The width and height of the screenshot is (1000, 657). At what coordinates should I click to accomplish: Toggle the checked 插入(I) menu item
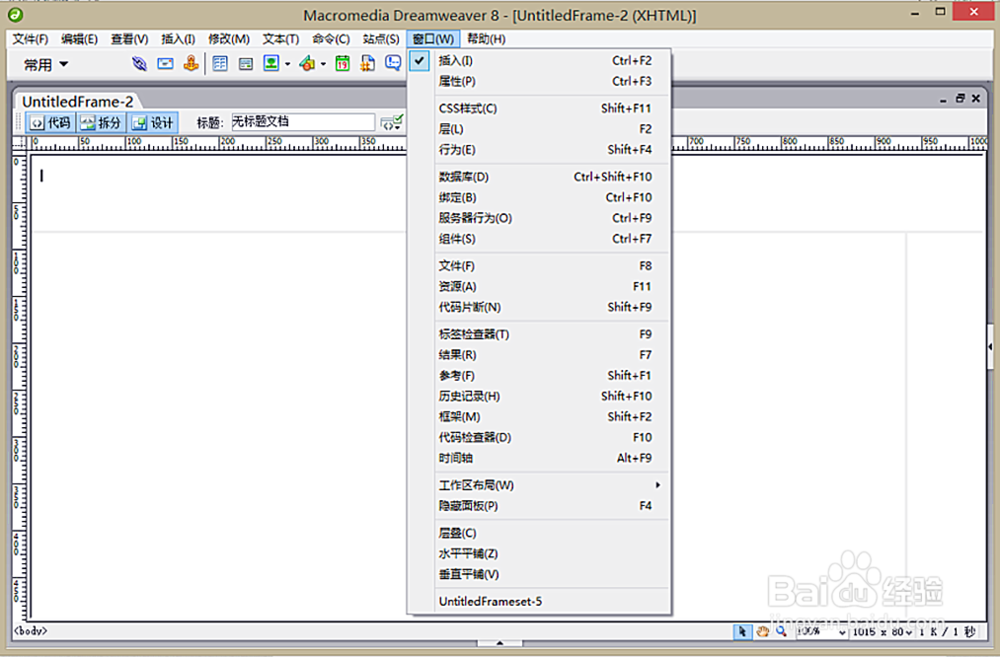[x=539, y=61]
